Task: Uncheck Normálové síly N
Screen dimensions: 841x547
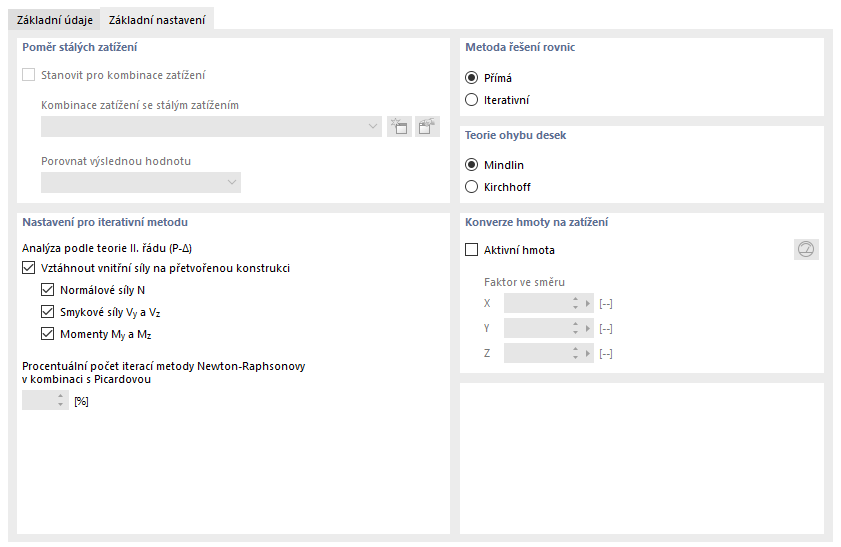Action: (x=48, y=290)
